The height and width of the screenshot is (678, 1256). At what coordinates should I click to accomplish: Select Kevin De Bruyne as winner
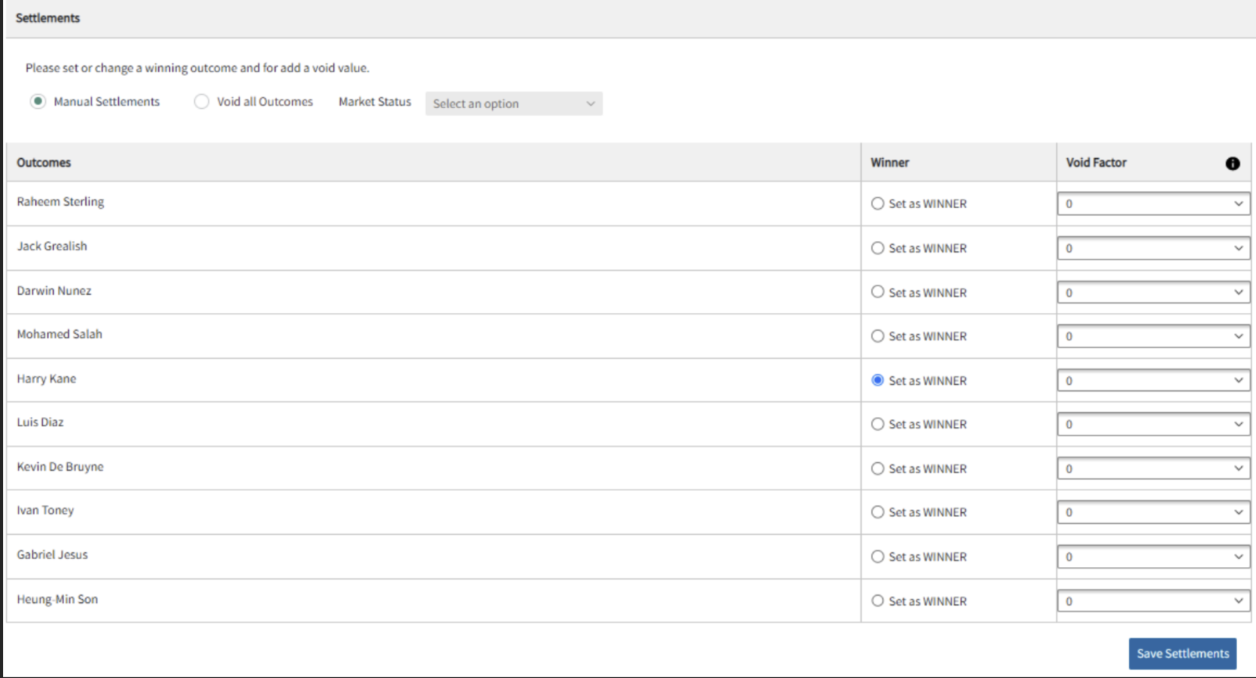click(878, 468)
